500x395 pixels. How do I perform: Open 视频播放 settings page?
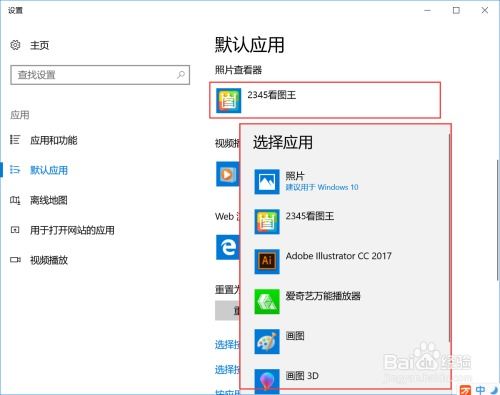click(x=49, y=260)
